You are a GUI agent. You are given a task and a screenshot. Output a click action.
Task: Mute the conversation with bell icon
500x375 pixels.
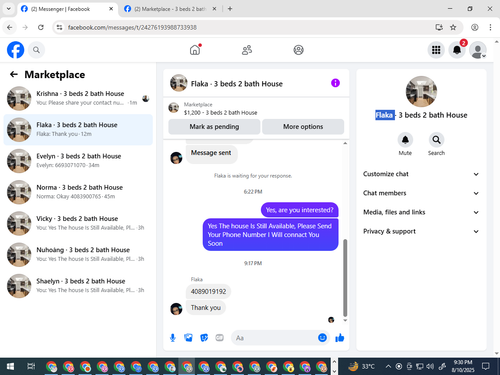tap(405, 140)
